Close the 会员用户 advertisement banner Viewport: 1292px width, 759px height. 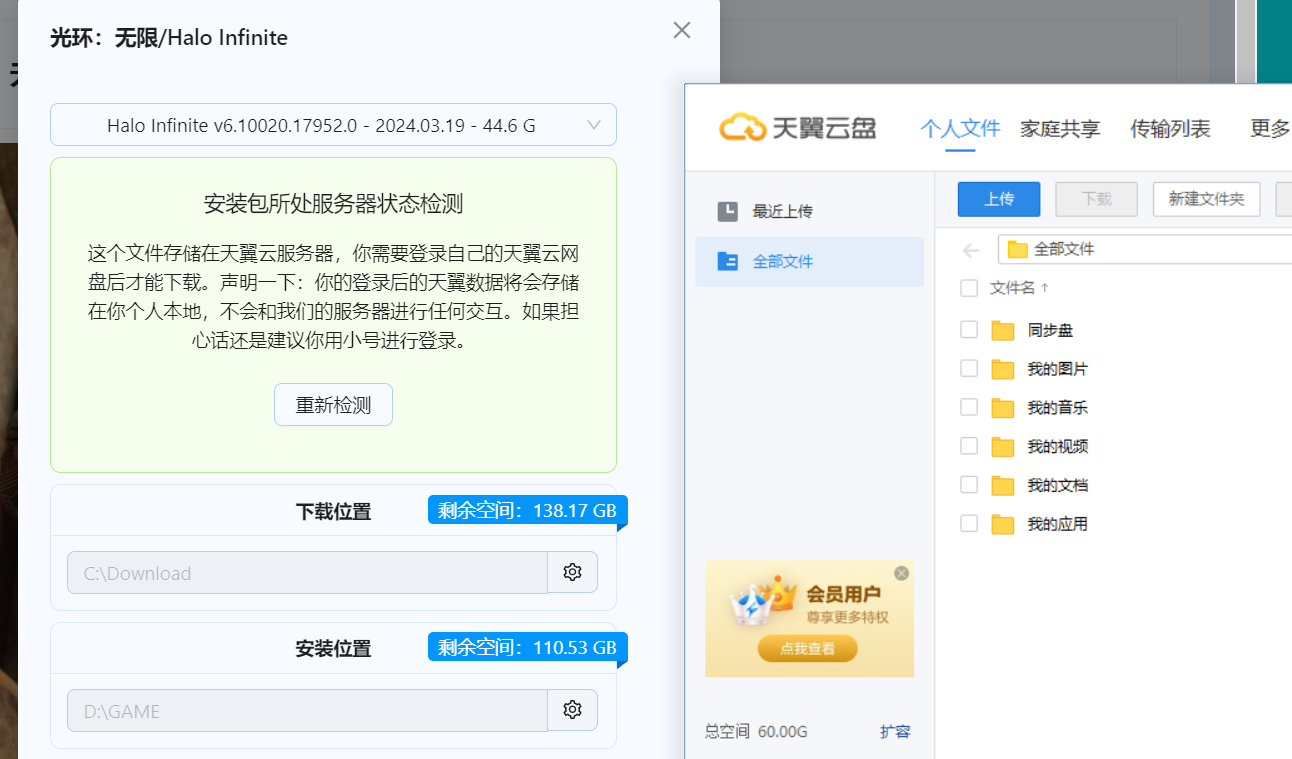pyautogui.click(x=901, y=573)
